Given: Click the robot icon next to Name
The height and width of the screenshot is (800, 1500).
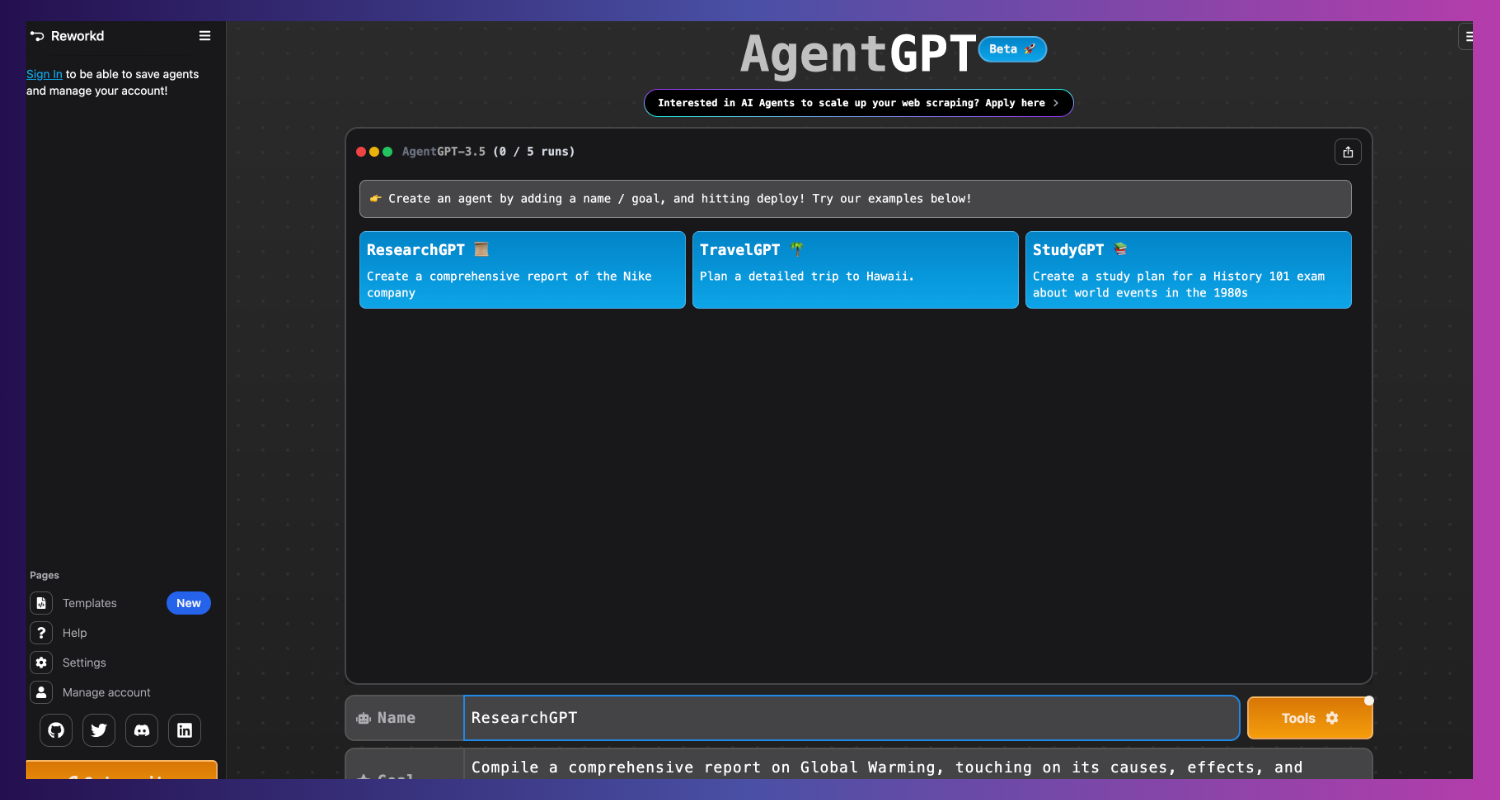Looking at the screenshot, I should pyautogui.click(x=363, y=718).
